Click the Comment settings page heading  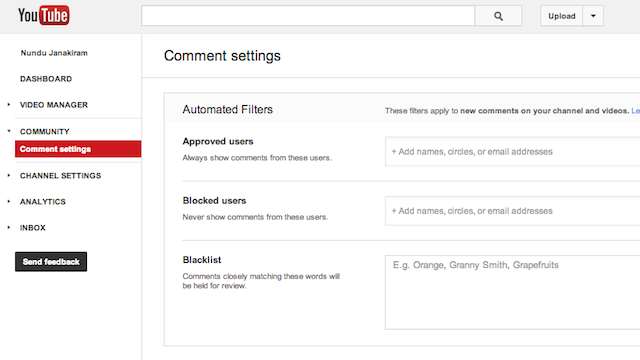[222, 56]
